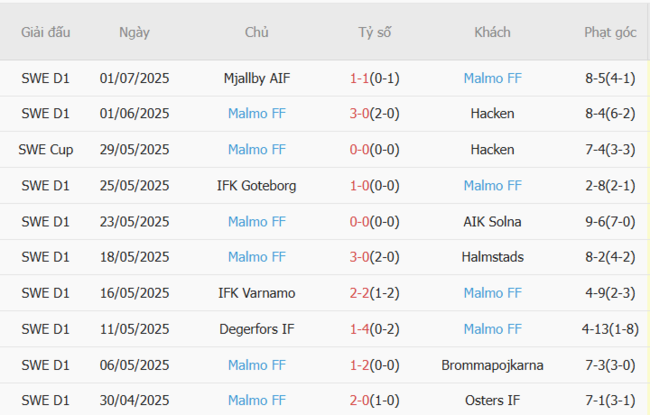Click the Giải đấu column header
This screenshot has height=415, width=650.
pyautogui.click(x=45, y=32)
